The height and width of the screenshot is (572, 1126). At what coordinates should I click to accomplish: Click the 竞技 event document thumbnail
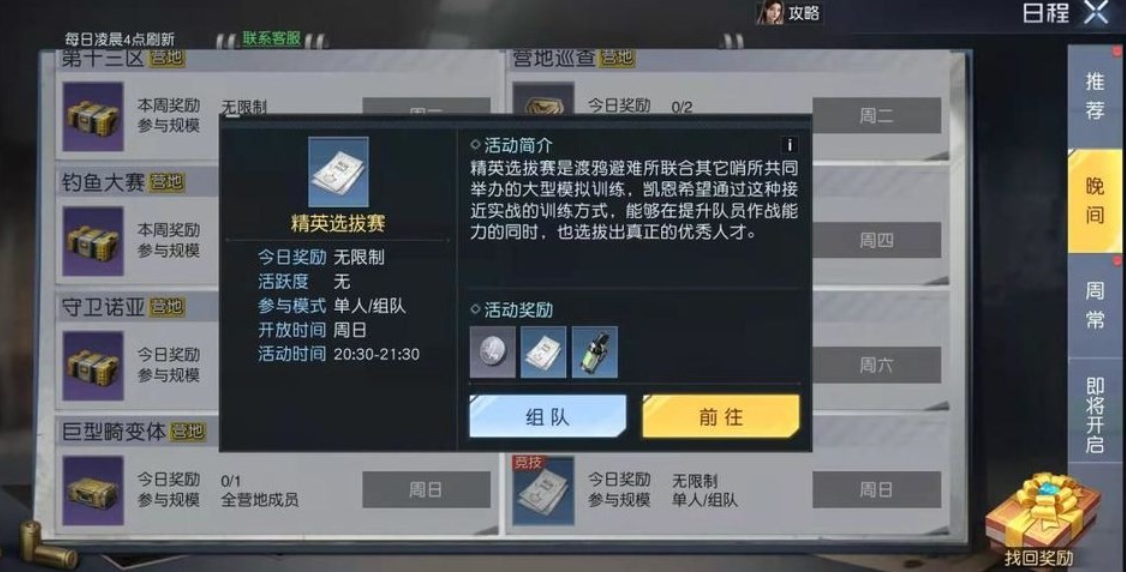point(543,490)
